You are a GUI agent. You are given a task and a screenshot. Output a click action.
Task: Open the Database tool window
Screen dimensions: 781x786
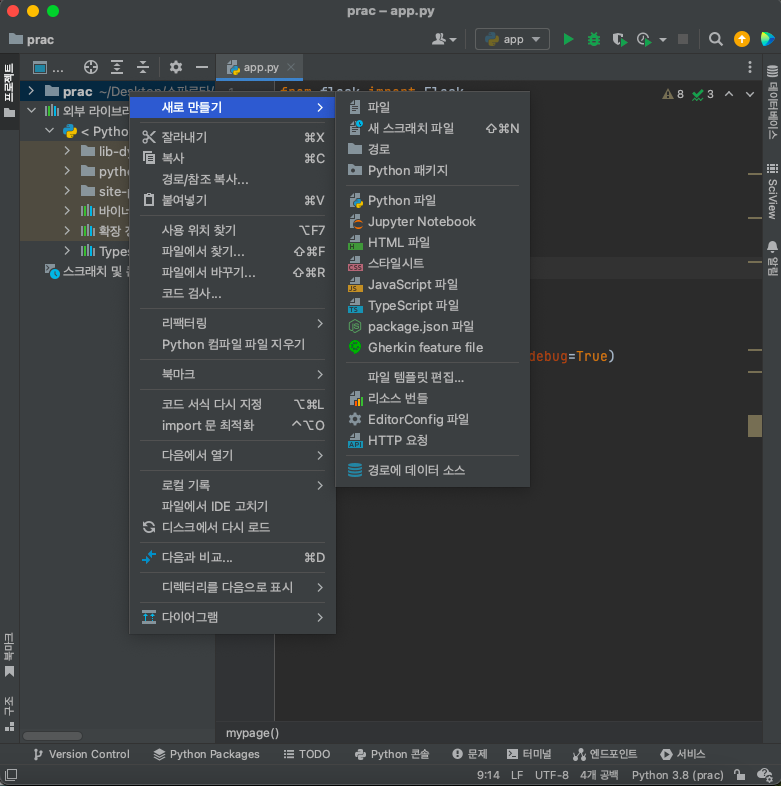pos(772,103)
